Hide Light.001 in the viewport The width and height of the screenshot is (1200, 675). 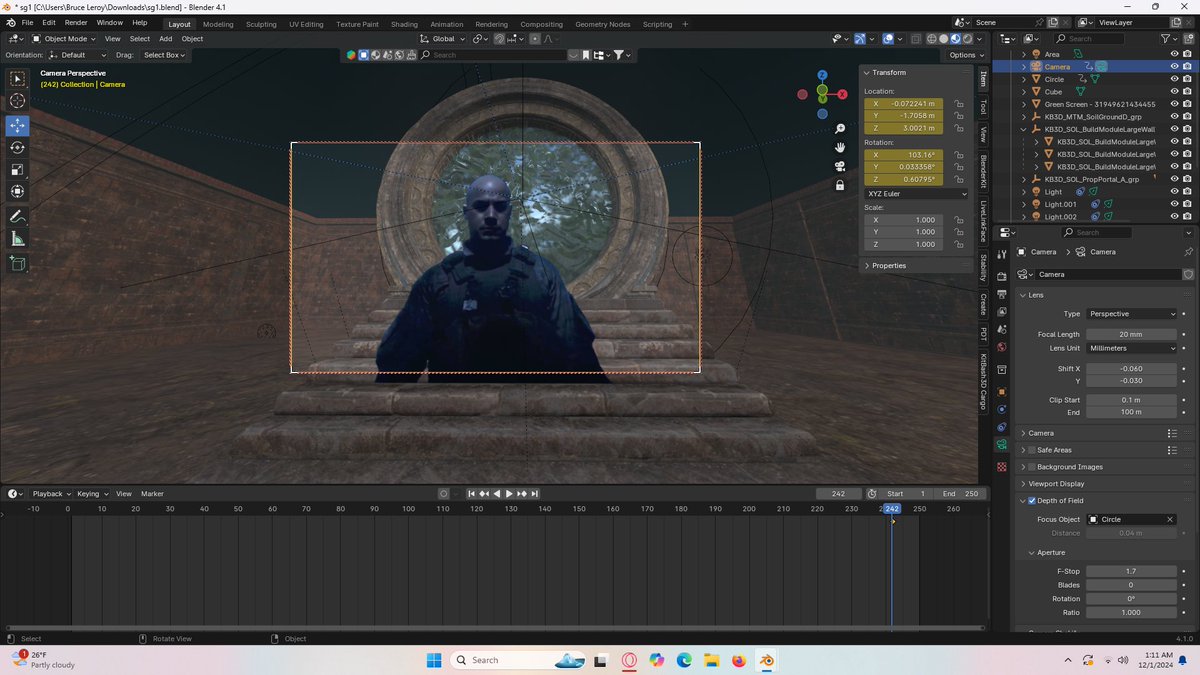click(1175, 204)
